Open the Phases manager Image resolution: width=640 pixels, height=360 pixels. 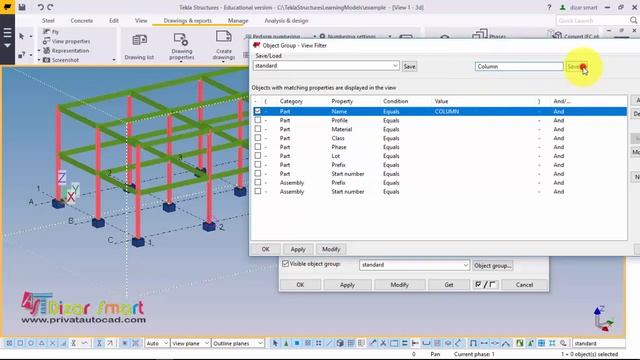[489, 35]
